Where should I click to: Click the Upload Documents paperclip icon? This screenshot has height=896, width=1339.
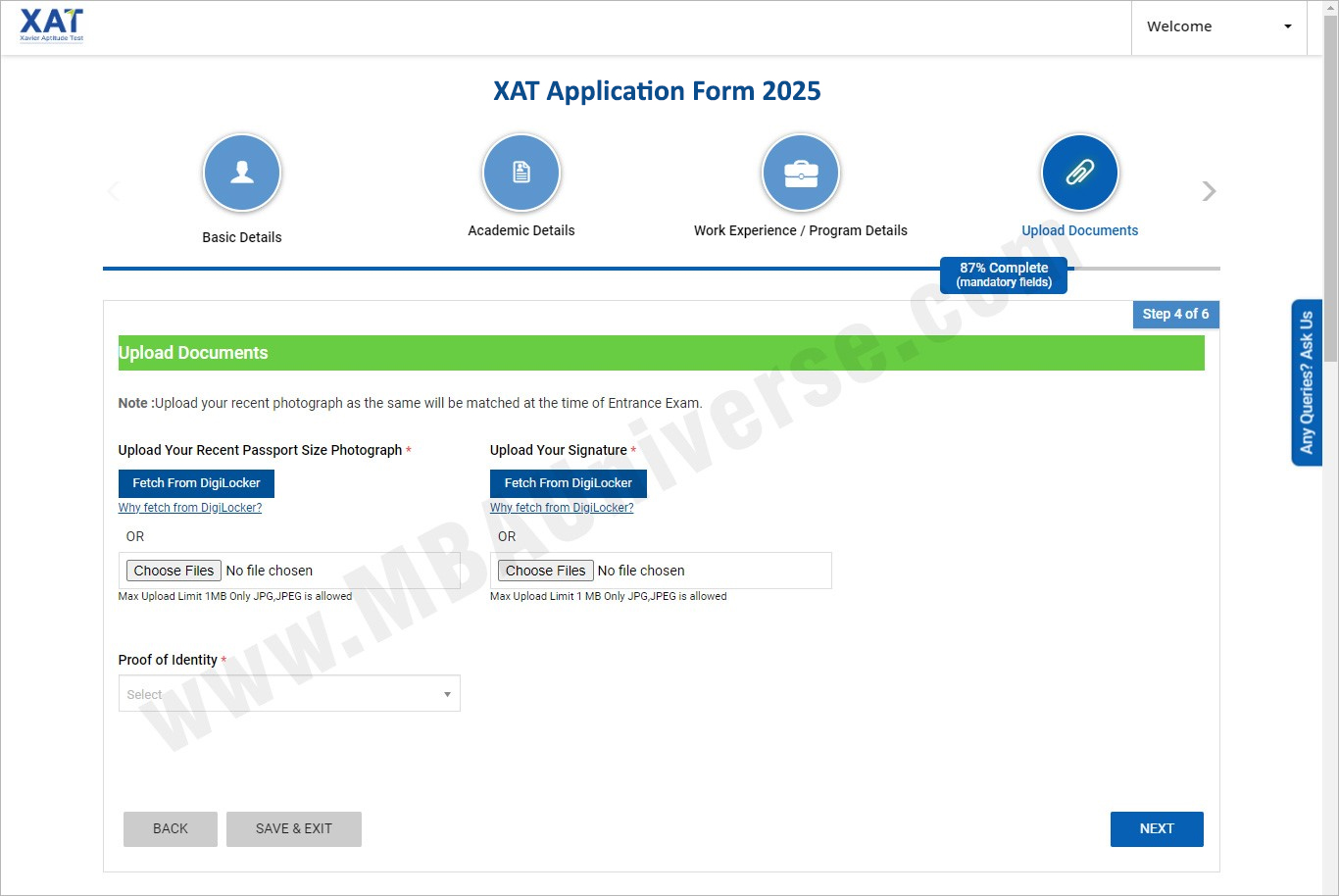(1079, 172)
